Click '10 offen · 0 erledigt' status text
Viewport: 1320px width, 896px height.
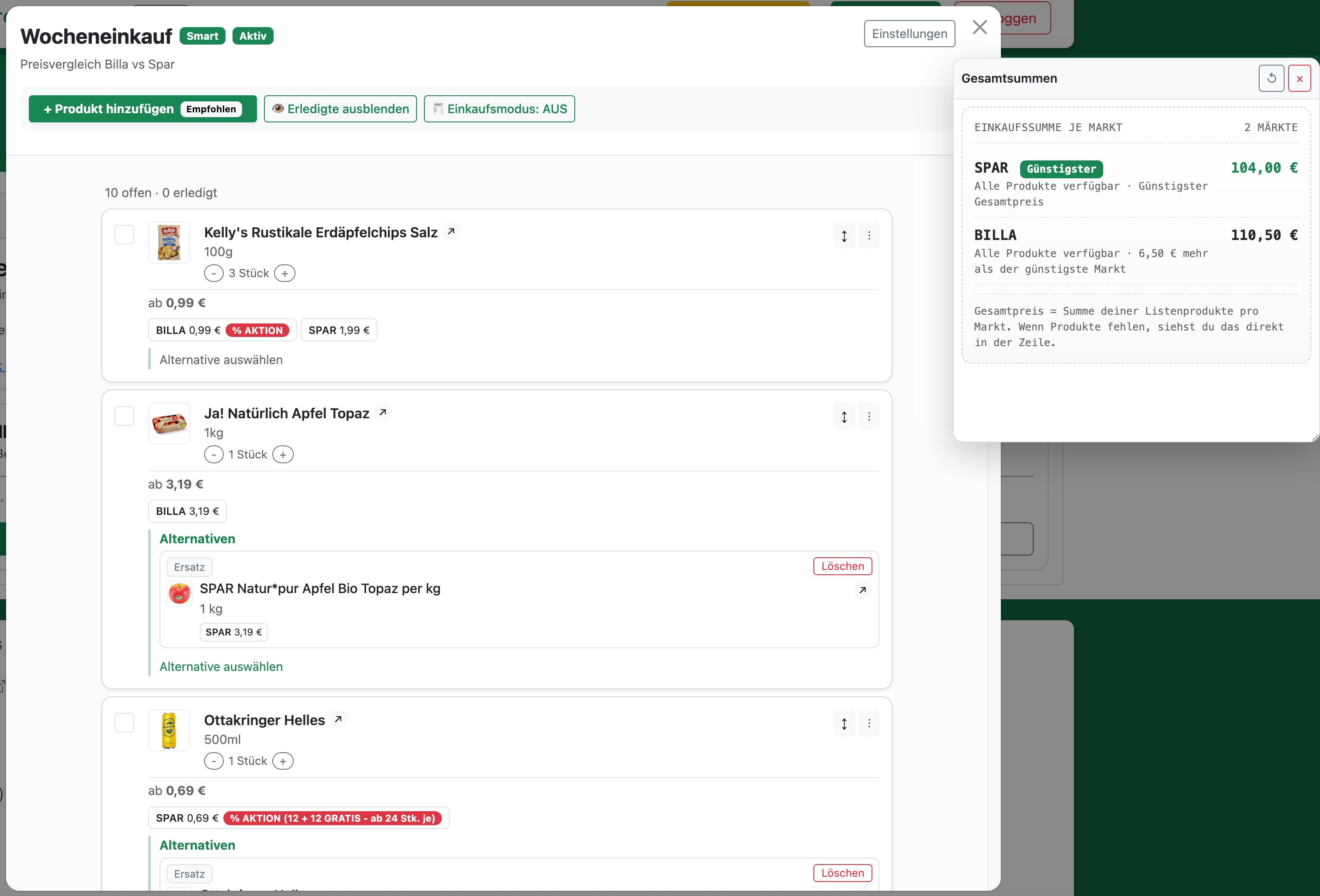point(161,192)
